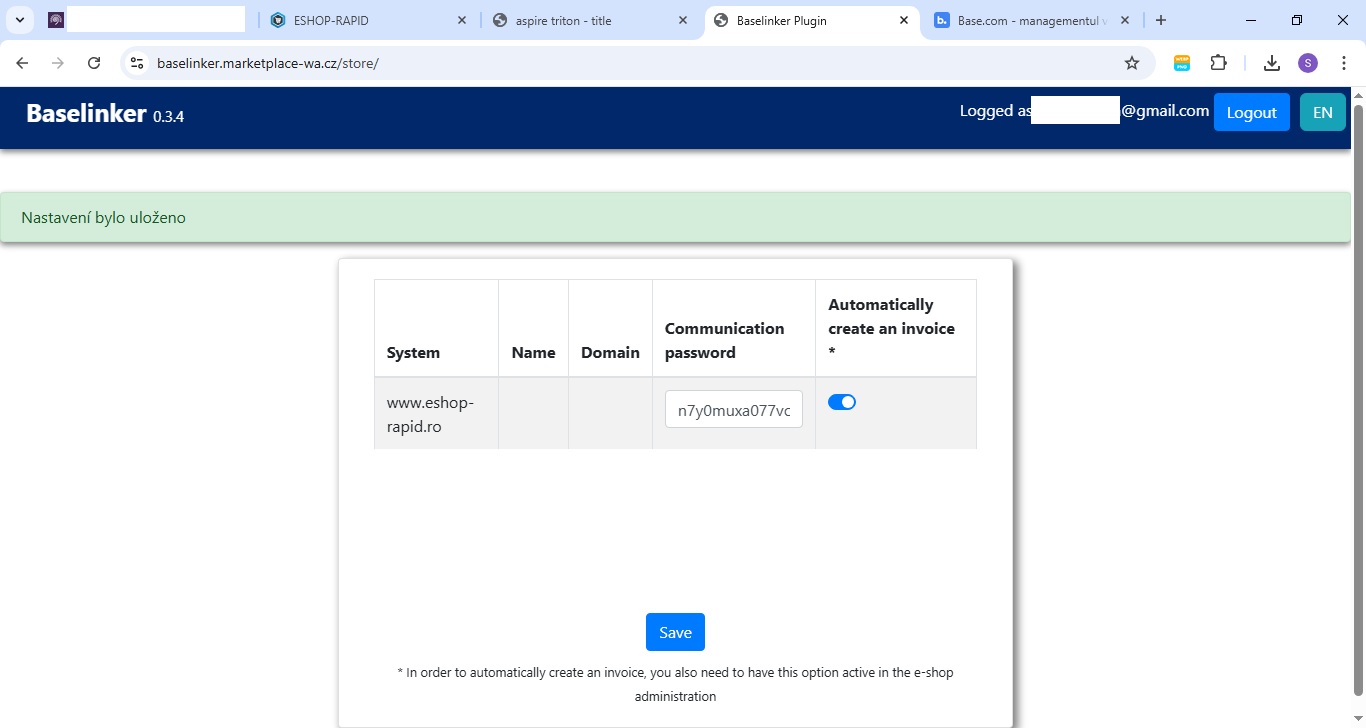The height and width of the screenshot is (728, 1366).
Task: Switch to the first pinned browser tab
Action: [146, 20]
